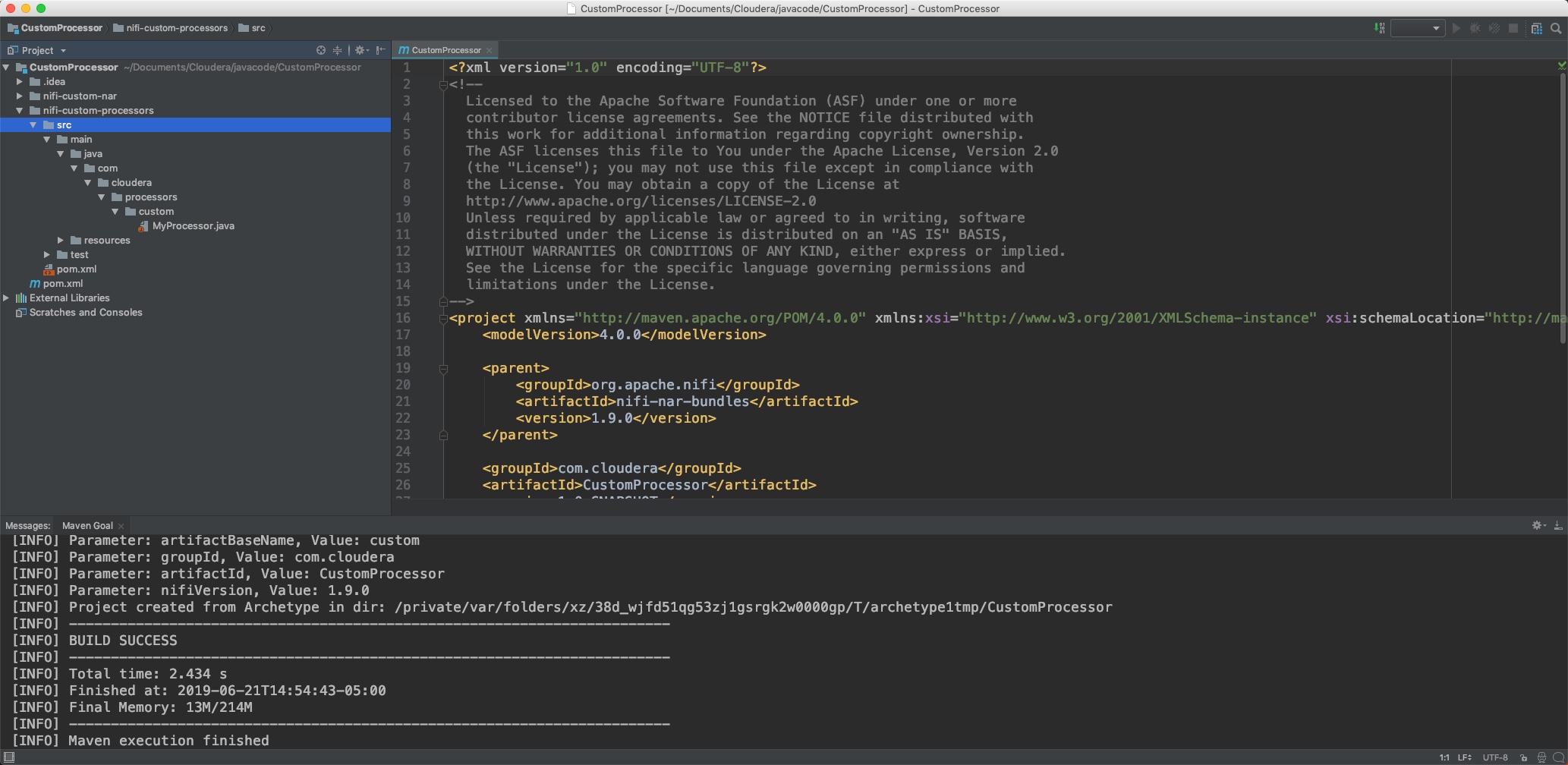Hide the Project tool window with the arrow icon
This screenshot has height=765, width=1568.
tap(379, 50)
